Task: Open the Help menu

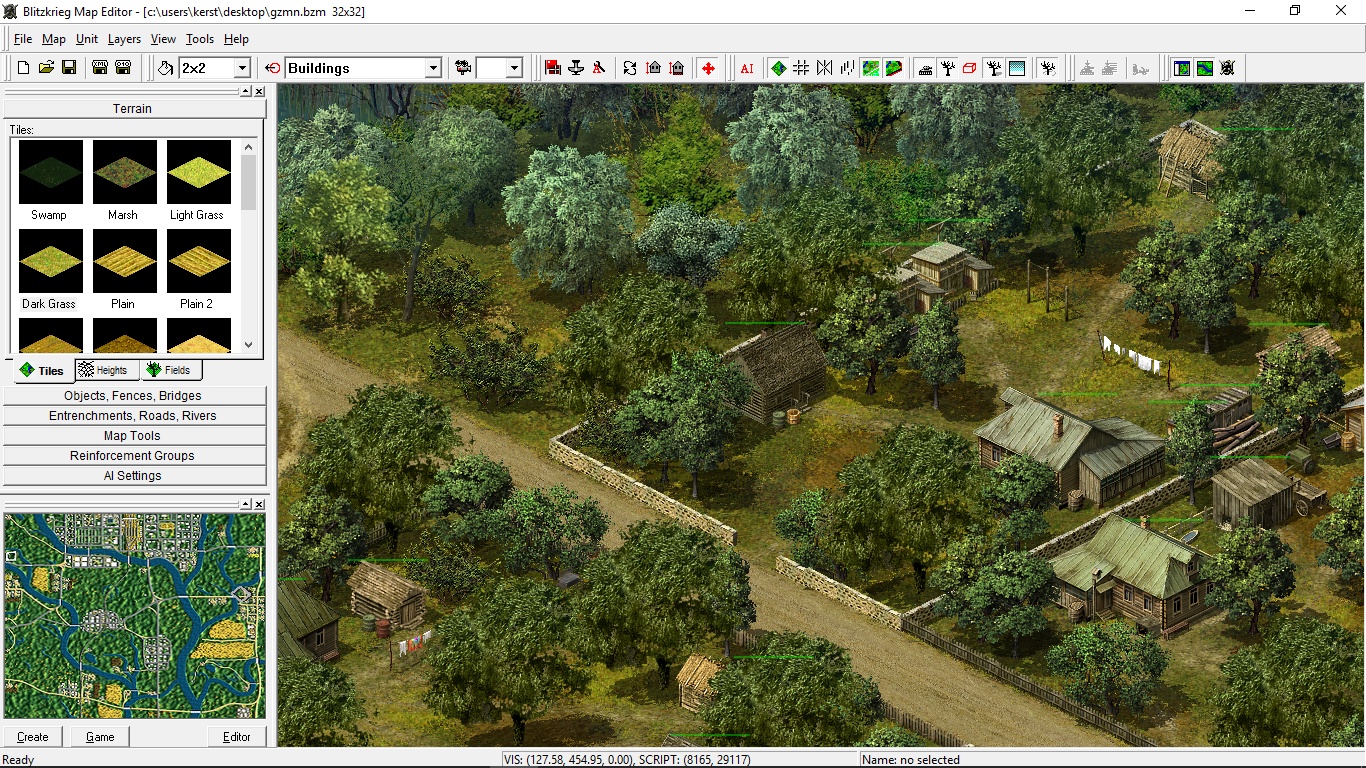Action: coord(236,39)
